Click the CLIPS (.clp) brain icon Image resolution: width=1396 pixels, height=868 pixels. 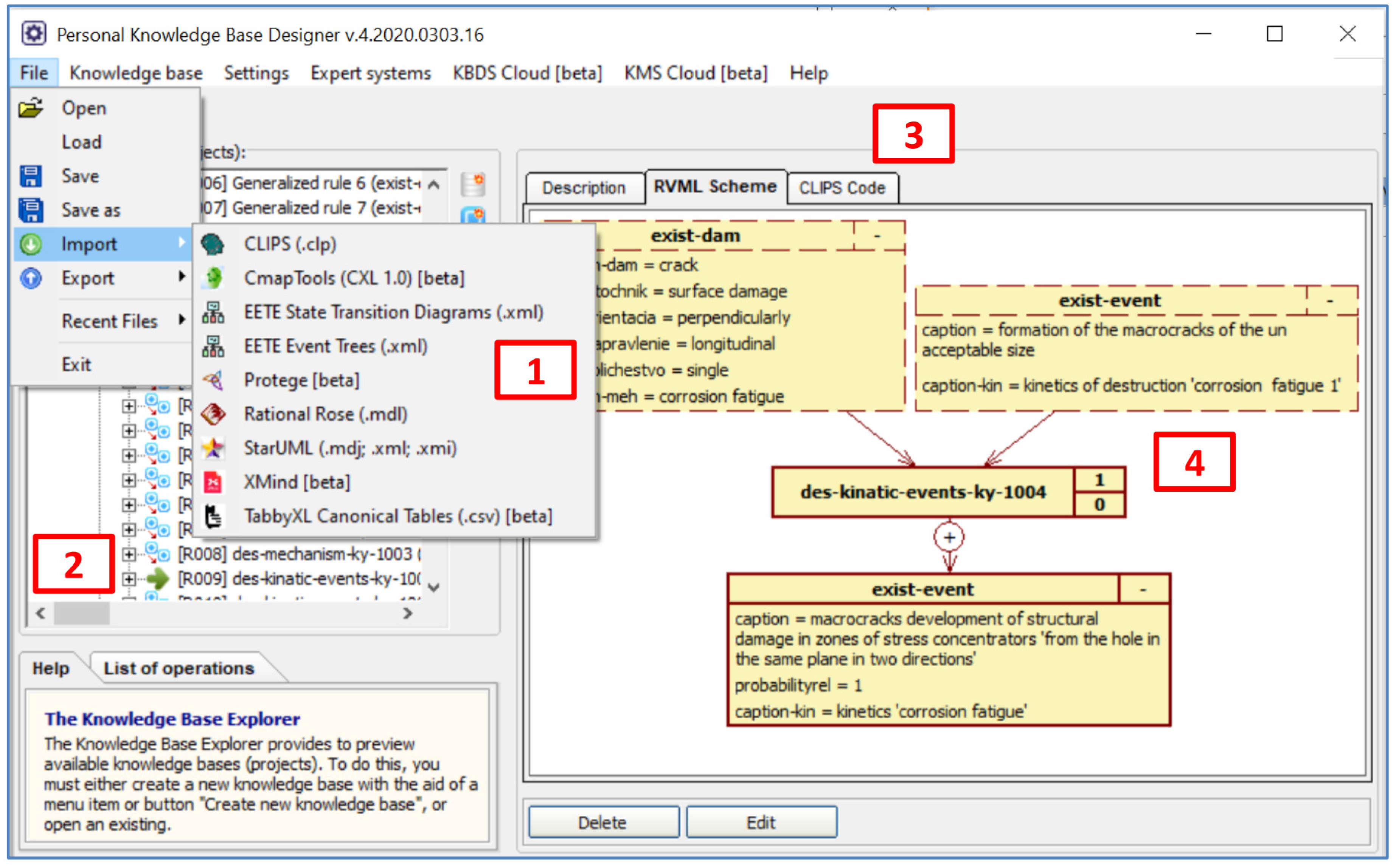tap(213, 245)
